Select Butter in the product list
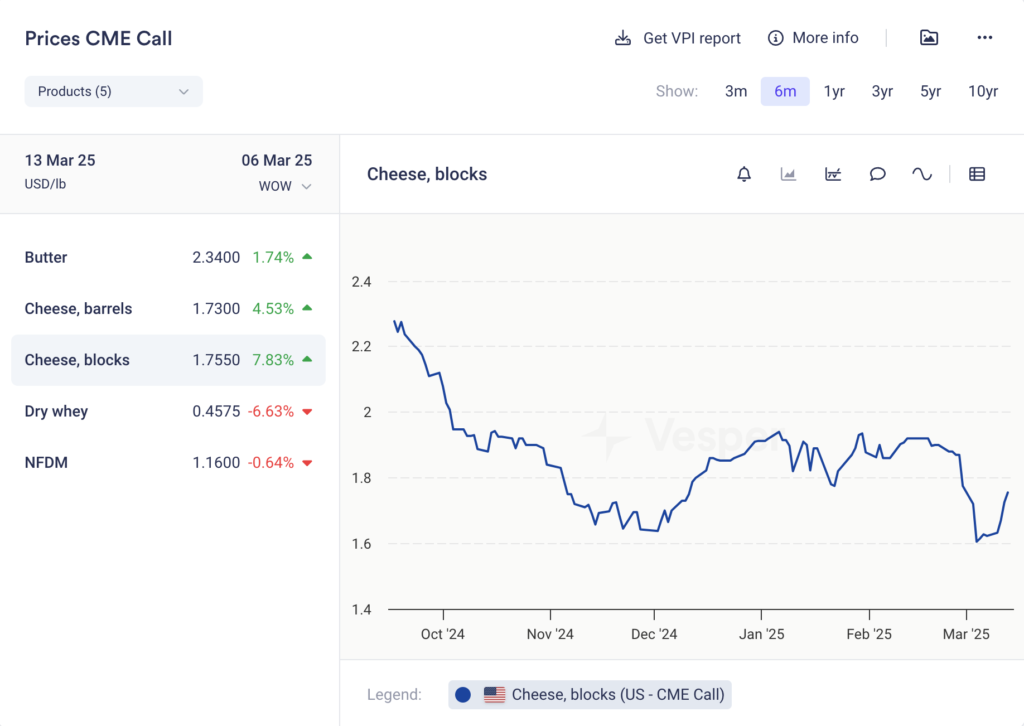The height and width of the screenshot is (726, 1024). tap(46, 257)
